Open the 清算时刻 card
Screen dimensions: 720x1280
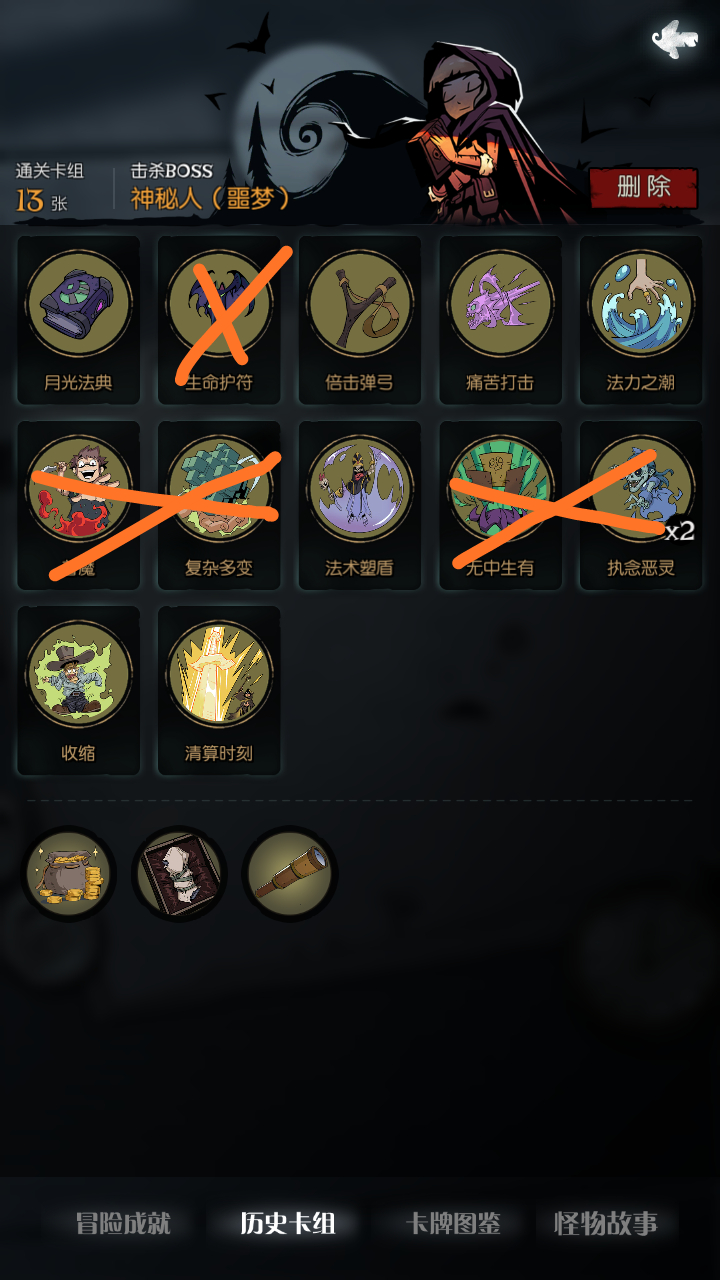(x=219, y=690)
